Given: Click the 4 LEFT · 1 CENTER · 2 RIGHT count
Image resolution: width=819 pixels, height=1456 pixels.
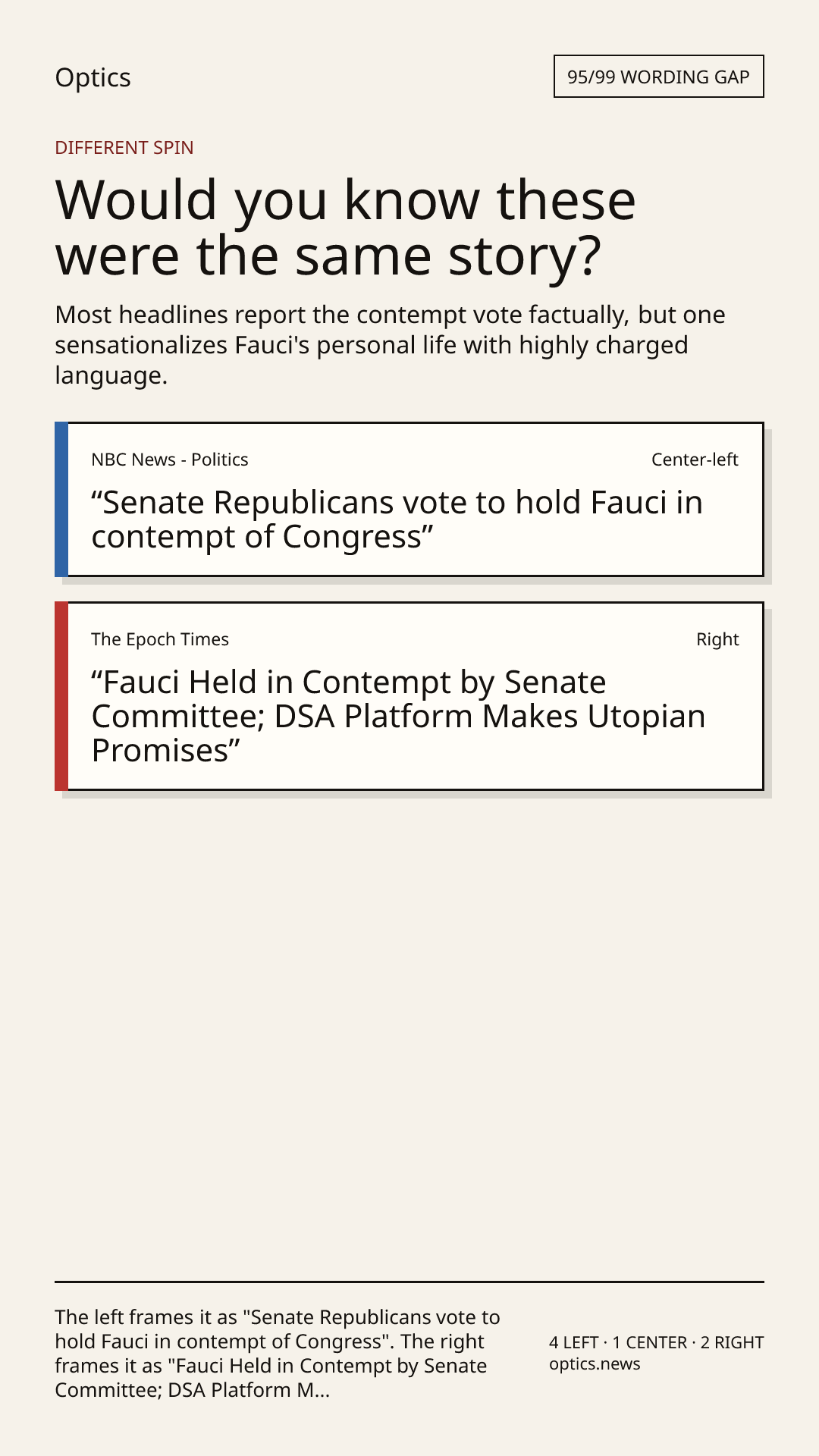Looking at the screenshot, I should pyautogui.click(x=657, y=1342).
